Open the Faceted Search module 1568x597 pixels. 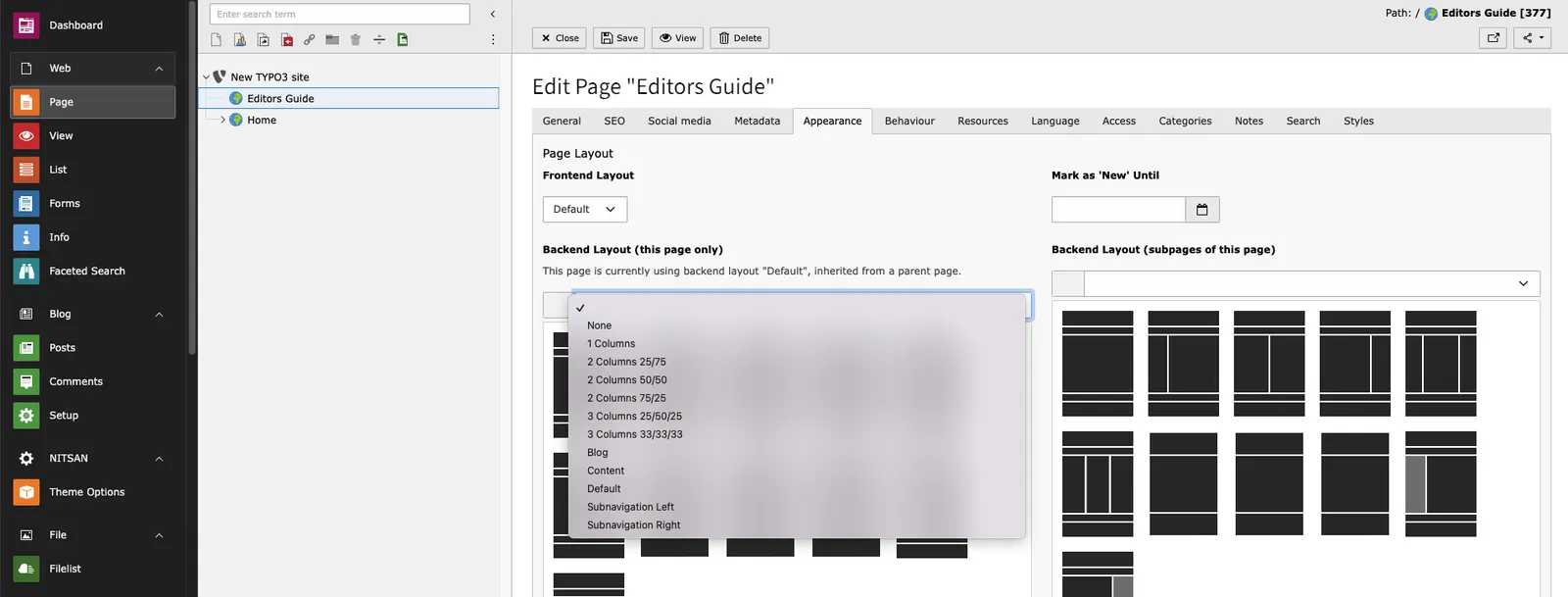point(93,272)
